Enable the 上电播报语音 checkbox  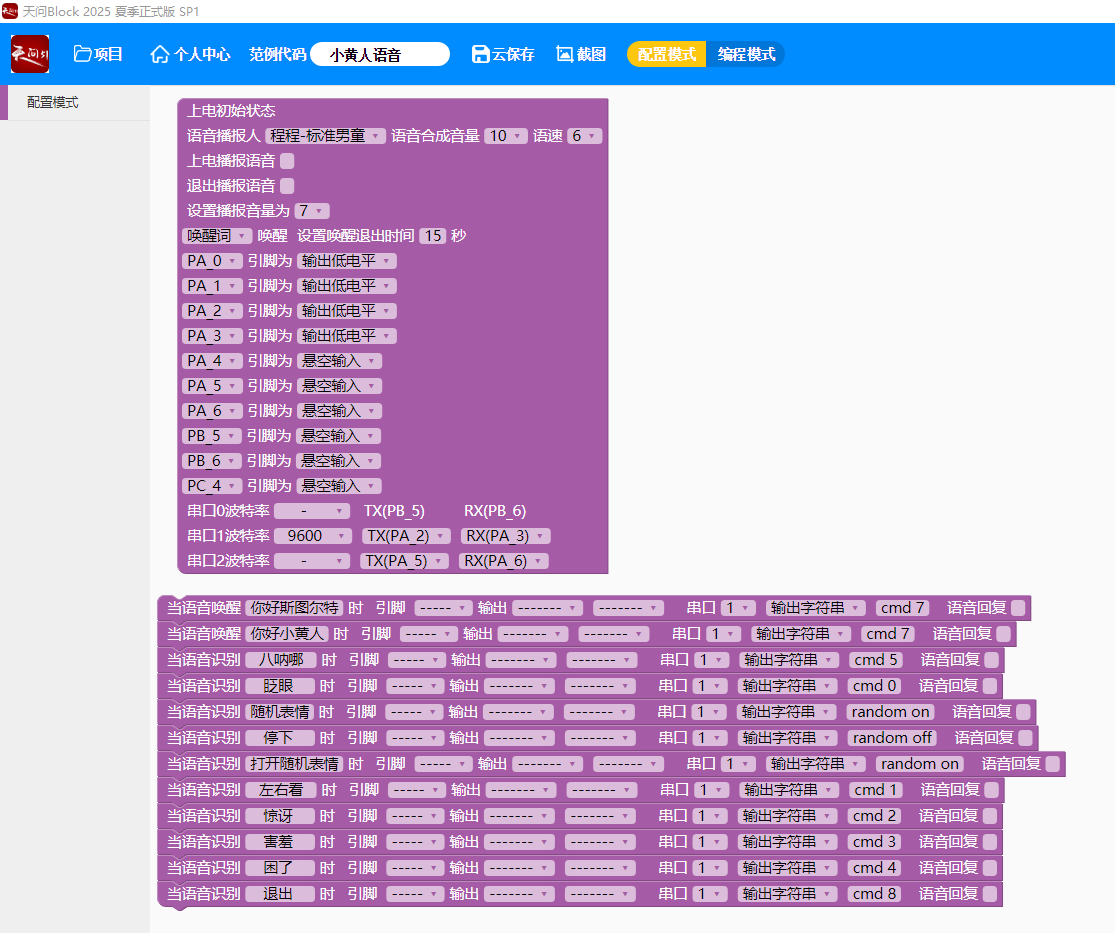[287, 161]
